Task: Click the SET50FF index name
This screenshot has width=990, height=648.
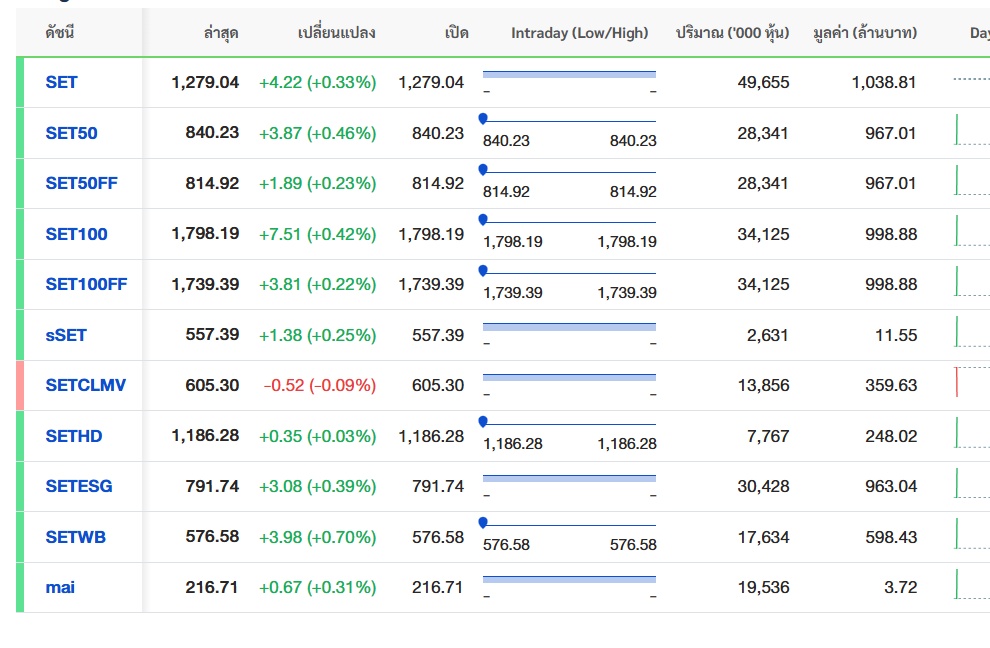Action: 82,183
